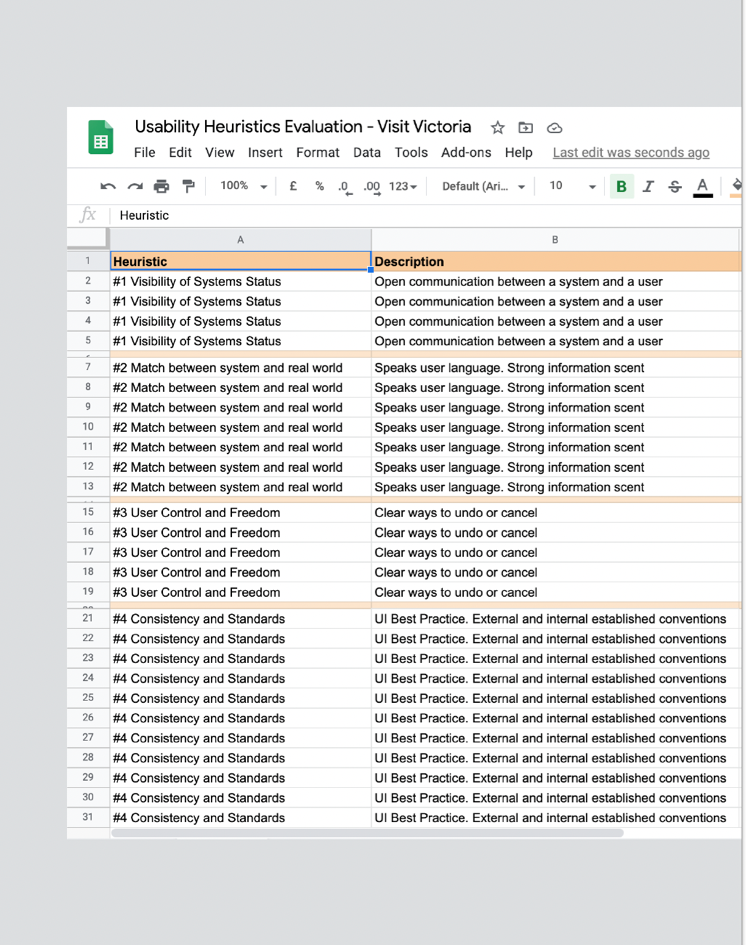Select cell A2 '#1 Visibility of Systems Status'

pos(240,281)
